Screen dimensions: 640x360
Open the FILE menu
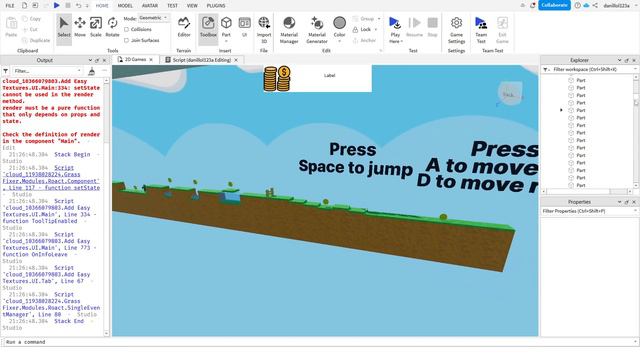(10, 6)
